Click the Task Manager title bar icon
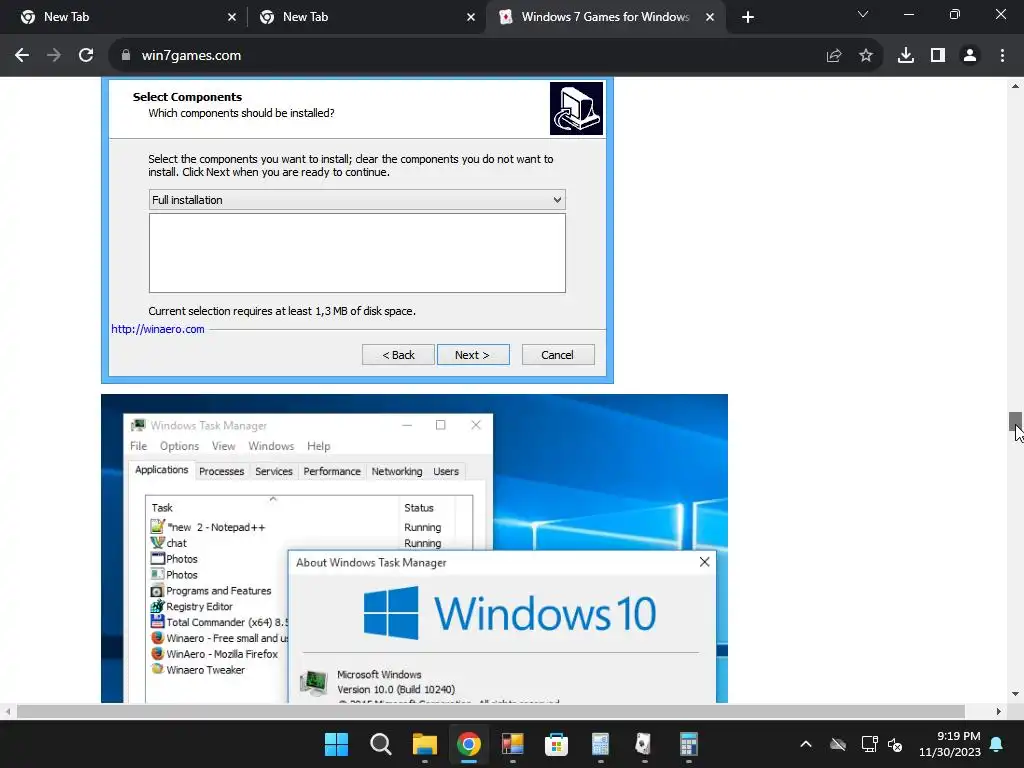 coord(138,425)
